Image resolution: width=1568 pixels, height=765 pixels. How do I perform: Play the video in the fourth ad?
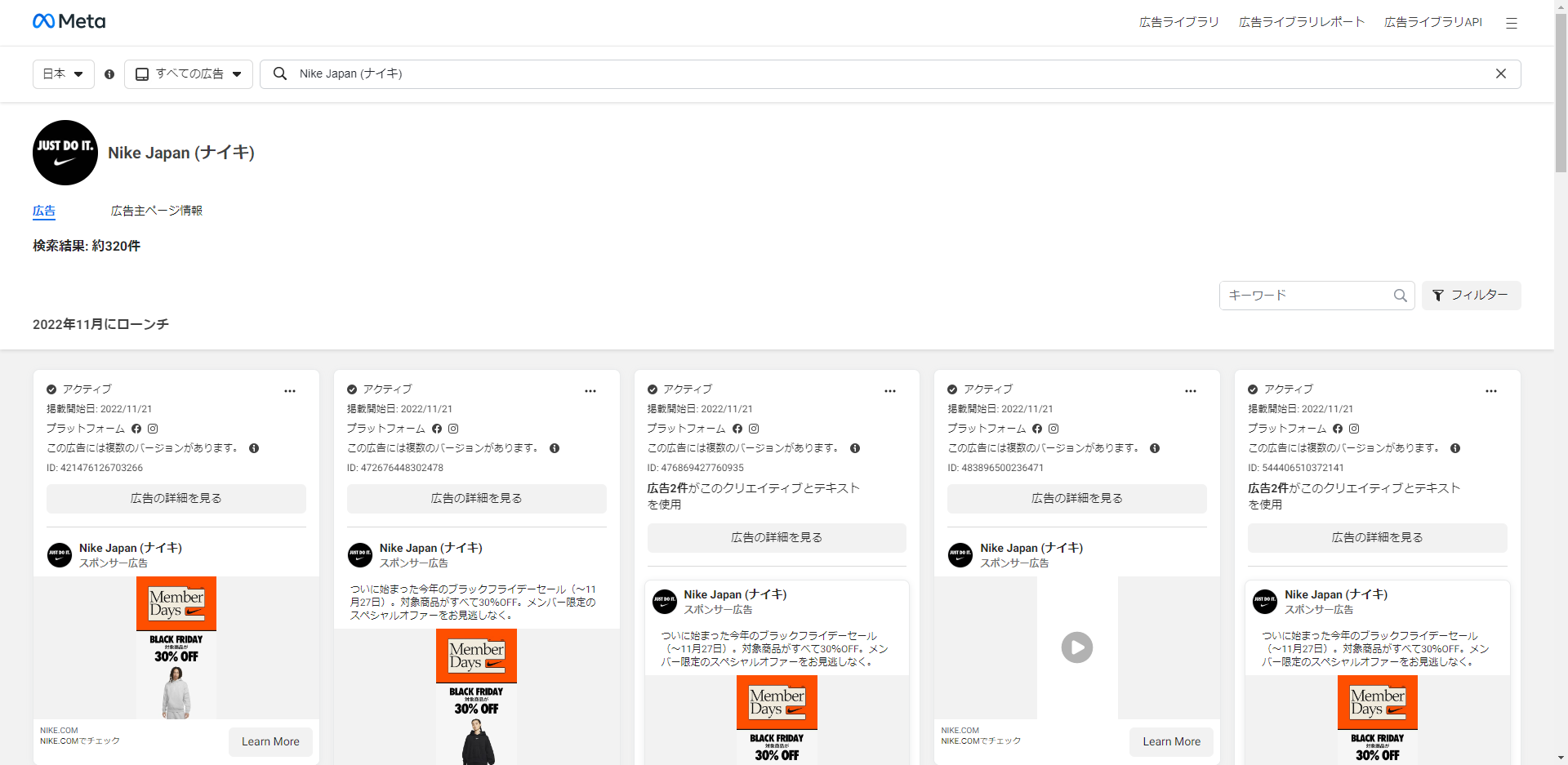[1076, 647]
